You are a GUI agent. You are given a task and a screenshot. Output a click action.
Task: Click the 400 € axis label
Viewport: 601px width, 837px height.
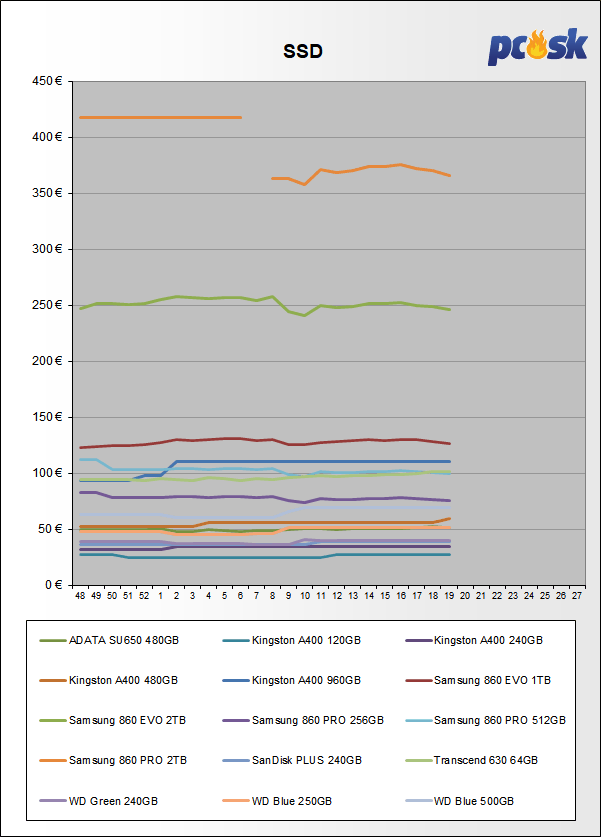click(47, 137)
